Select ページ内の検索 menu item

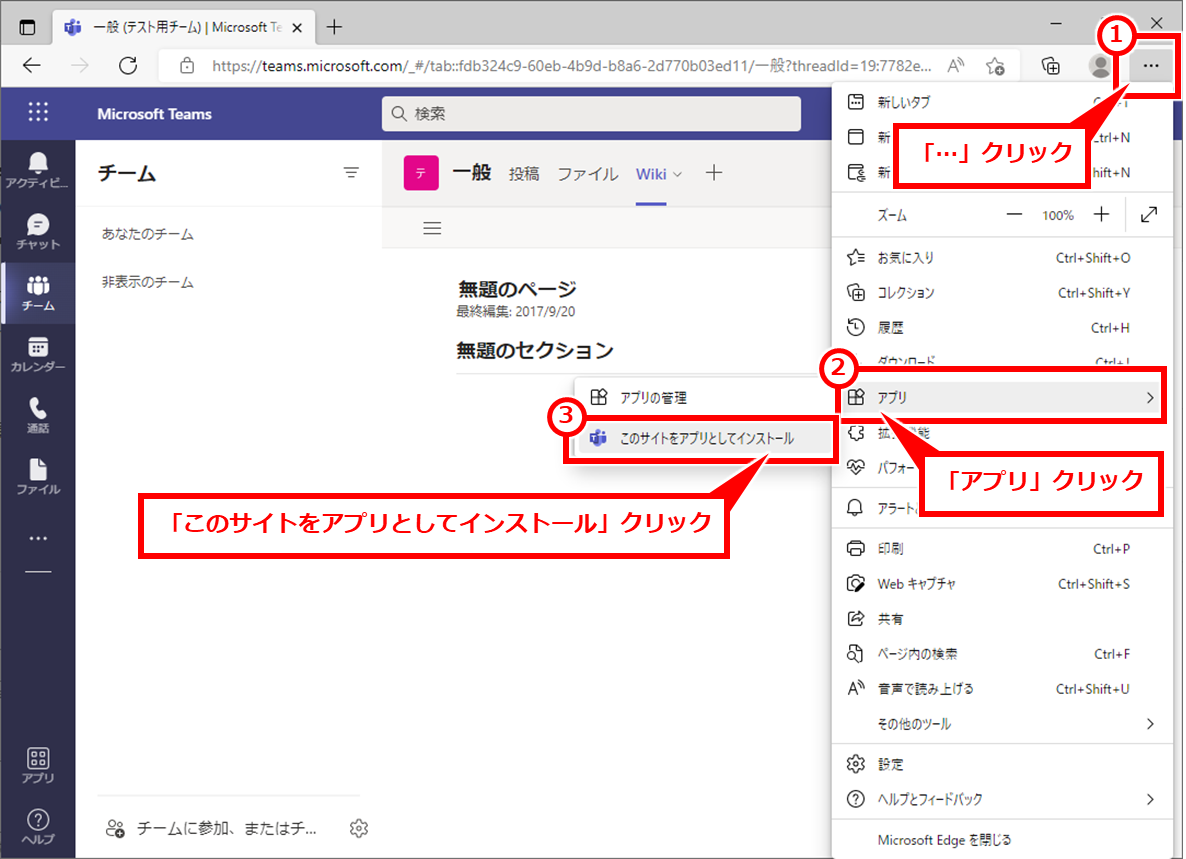click(x=1001, y=653)
